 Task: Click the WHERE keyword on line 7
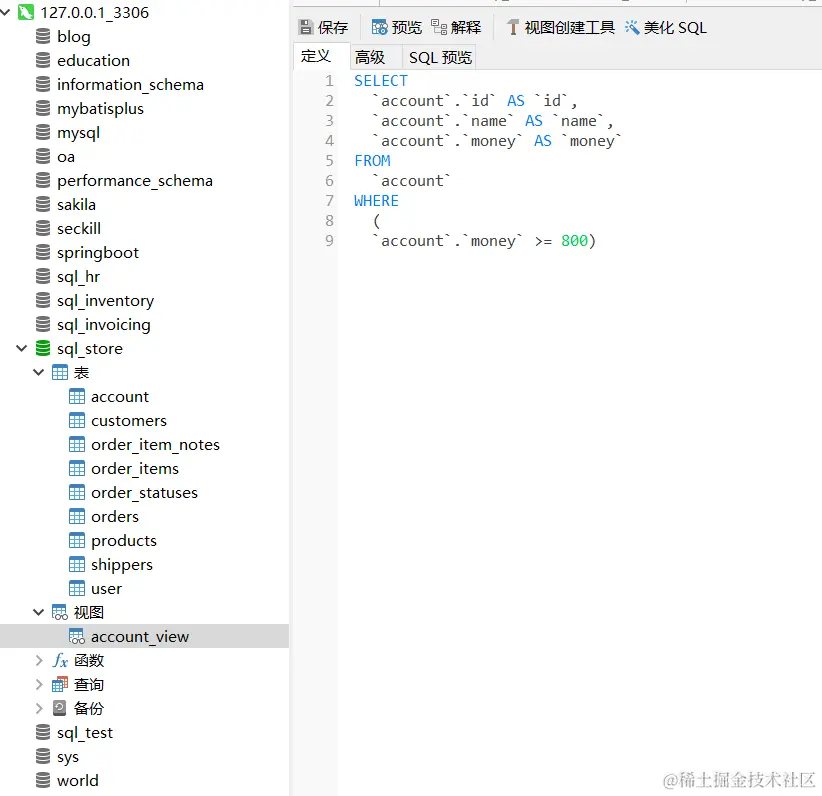[x=376, y=201]
